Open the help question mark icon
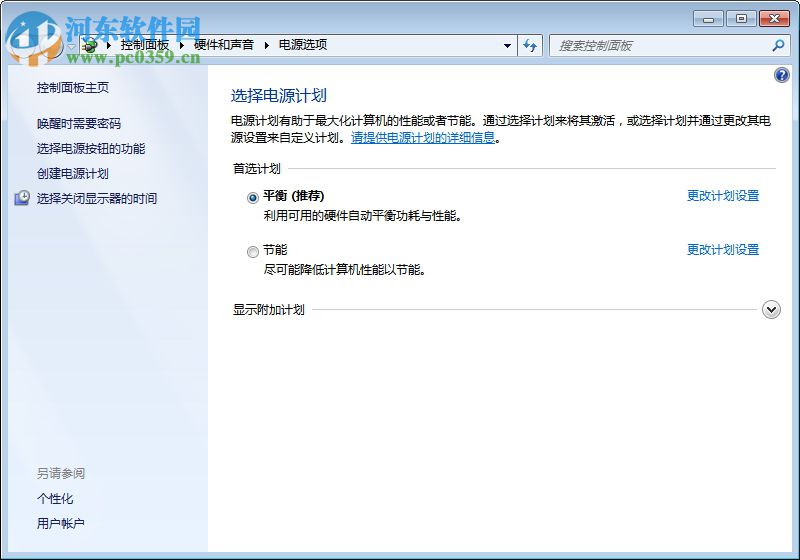This screenshot has width=800, height=560. 781,75
